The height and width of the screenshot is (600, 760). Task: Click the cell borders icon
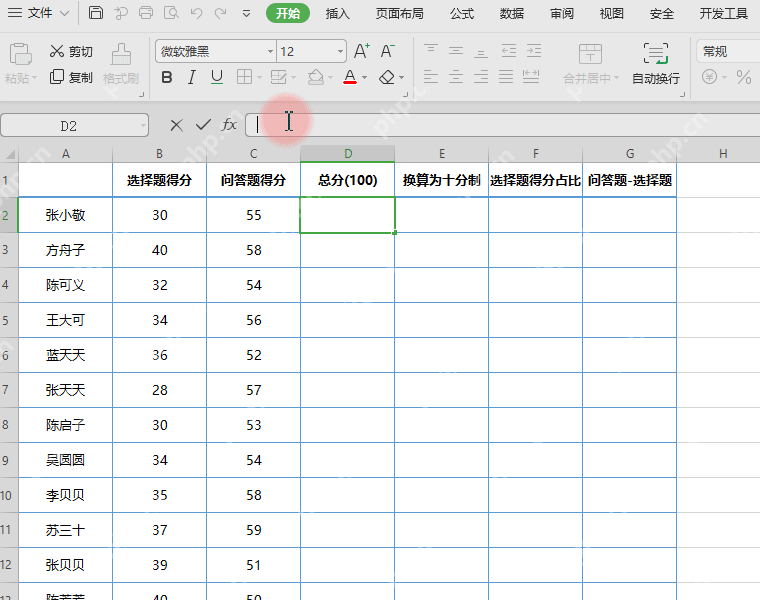coord(244,77)
